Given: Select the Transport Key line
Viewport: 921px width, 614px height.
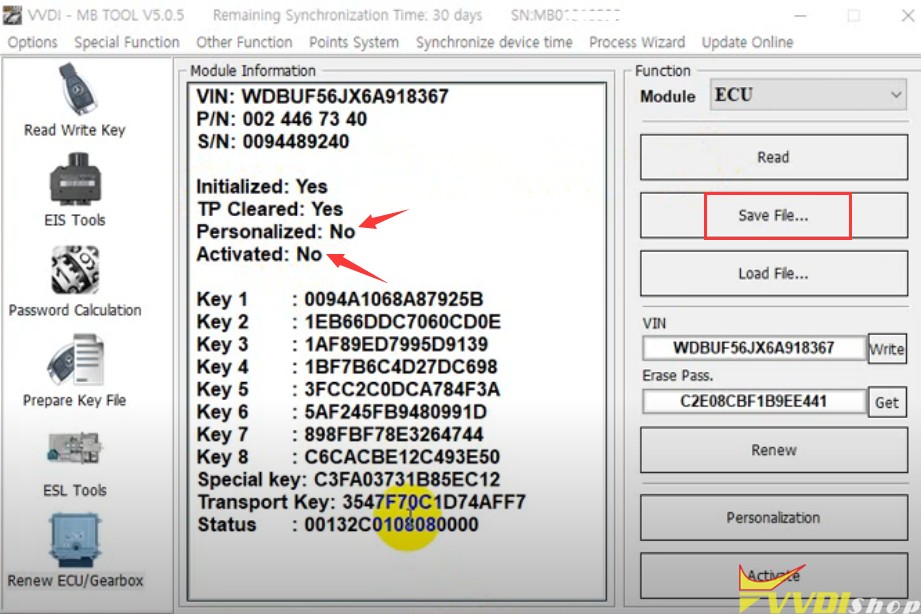Looking at the screenshot, I should 361,502.
